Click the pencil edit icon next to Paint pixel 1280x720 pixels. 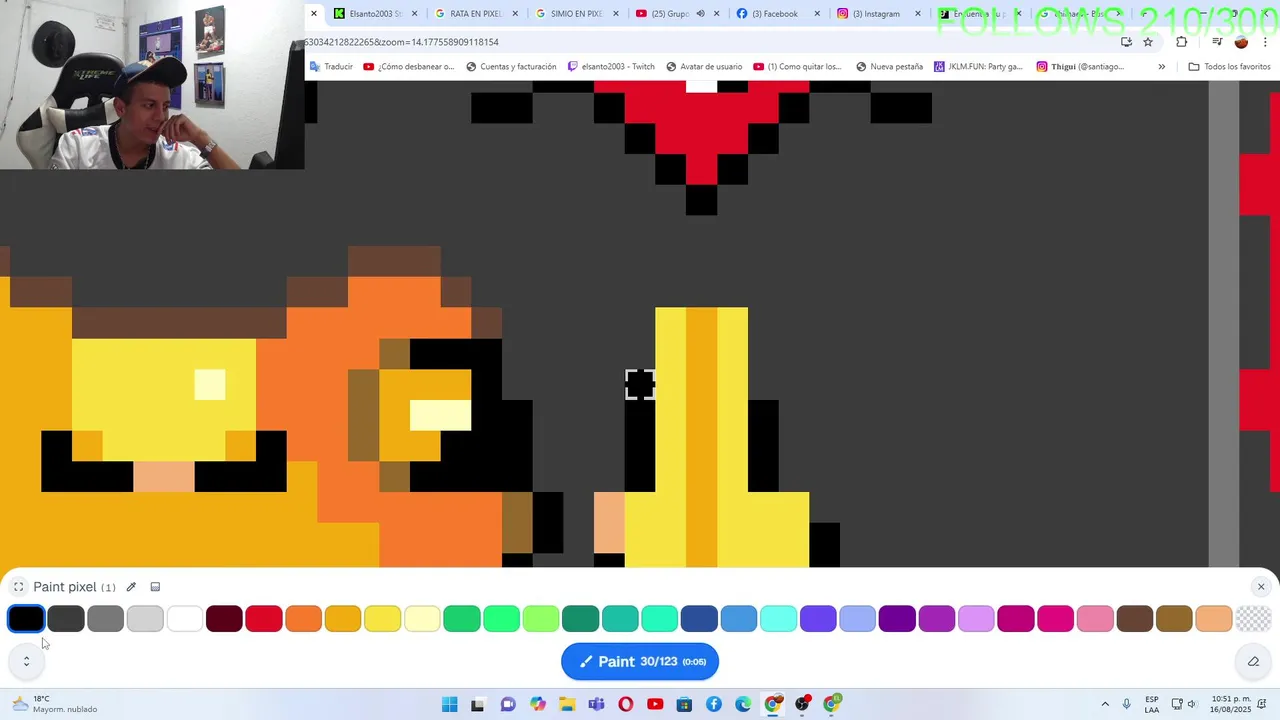coord(131,587)
